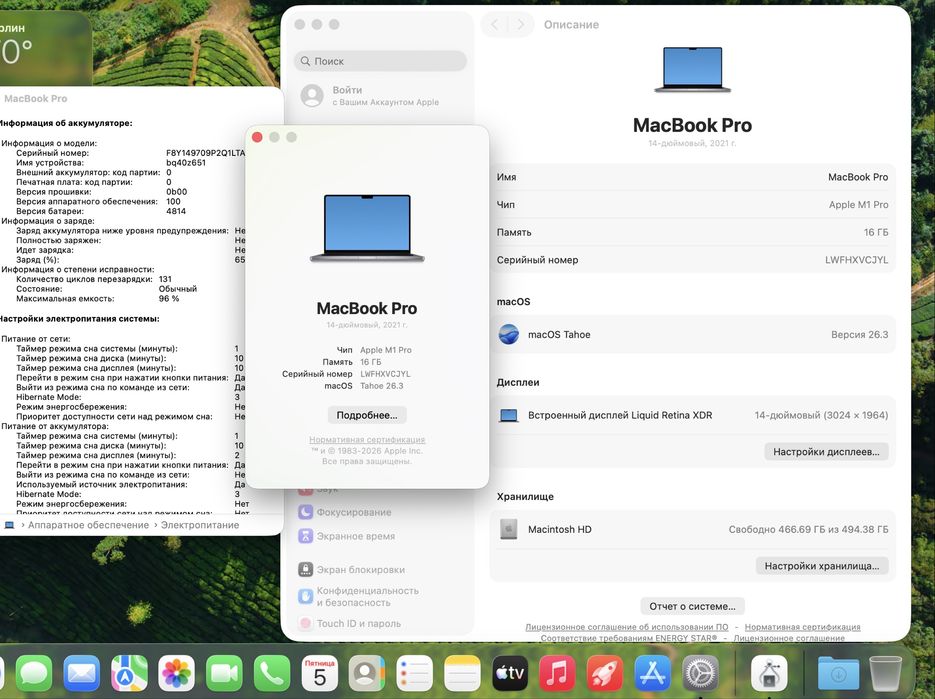Go forward with the right chevron in Settings
Viewport: 935px width, 699px height.
tap(521, 24)
